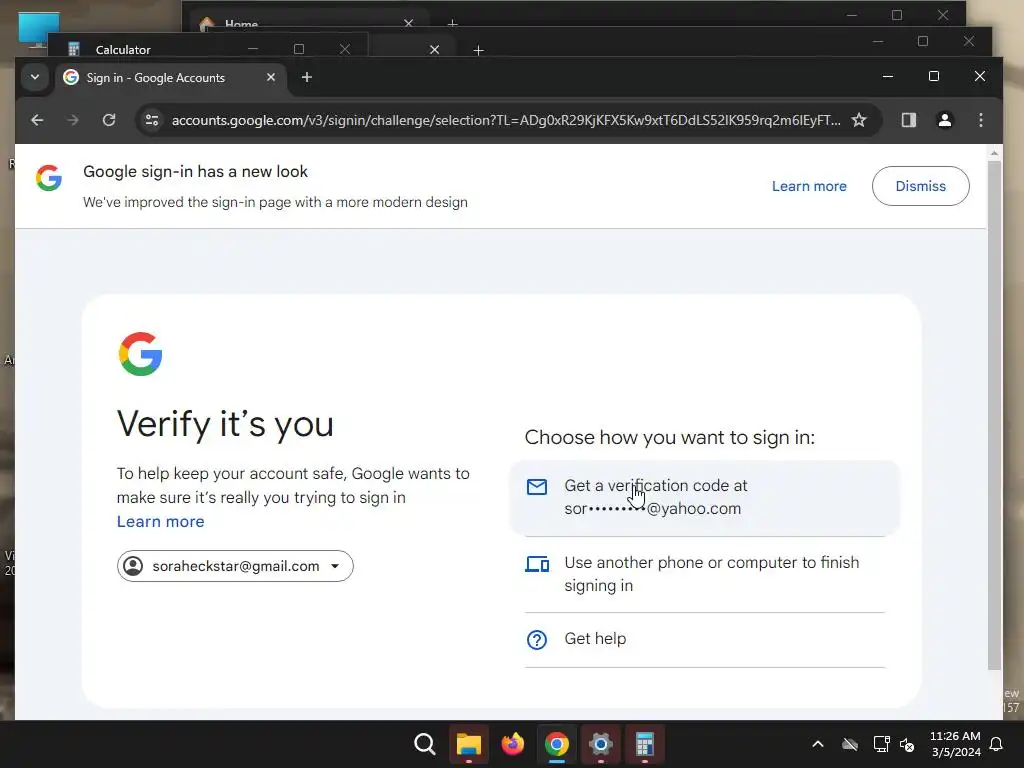
Task: Select the Home tab in background window
Action: tap(307, 24)
